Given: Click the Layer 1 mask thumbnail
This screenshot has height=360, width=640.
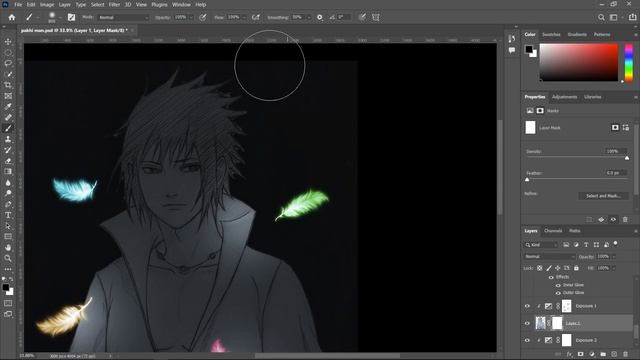Looking at the screenshot, I should coord(557,323).
